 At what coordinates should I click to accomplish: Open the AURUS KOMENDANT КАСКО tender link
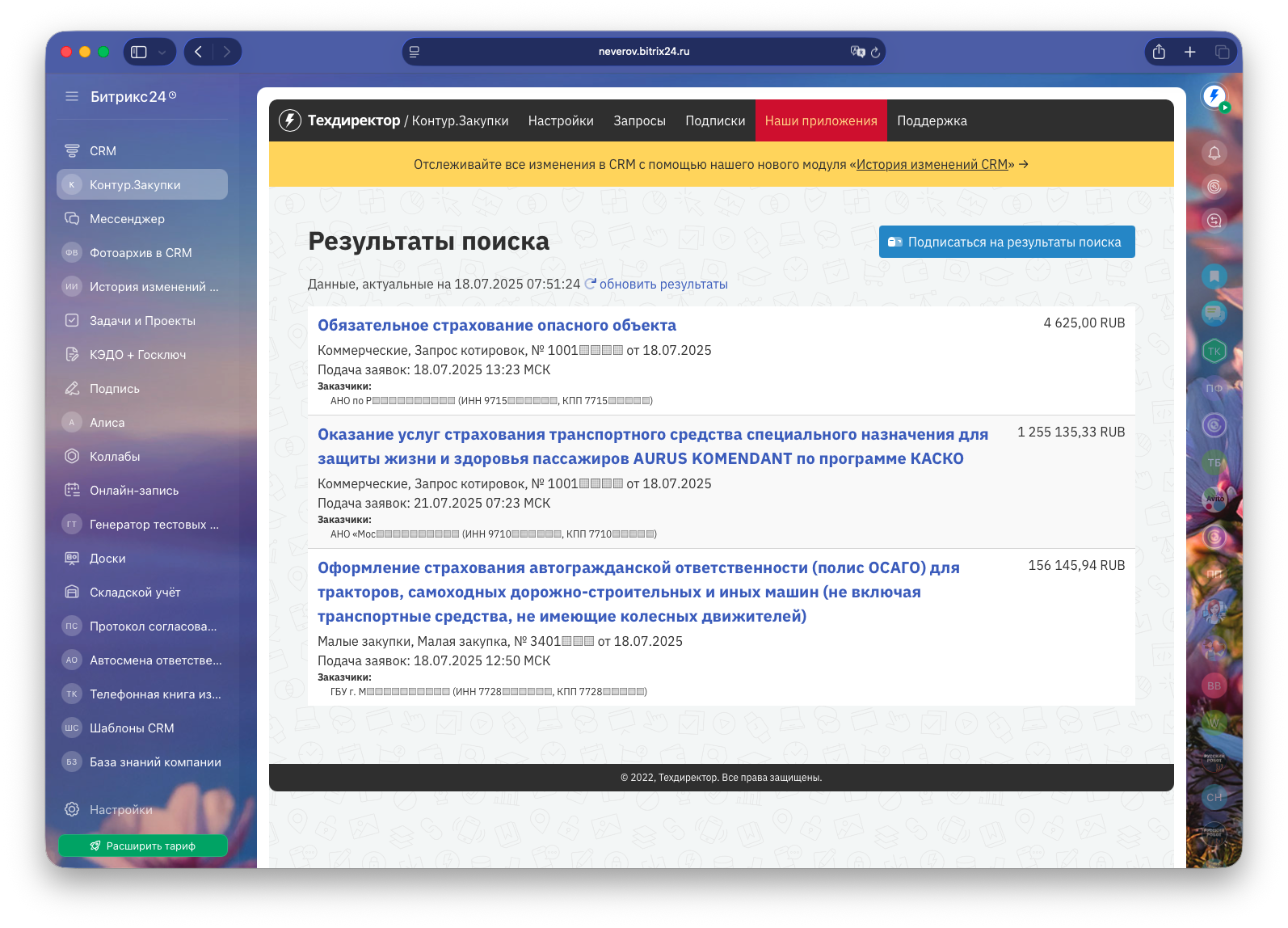653,446
